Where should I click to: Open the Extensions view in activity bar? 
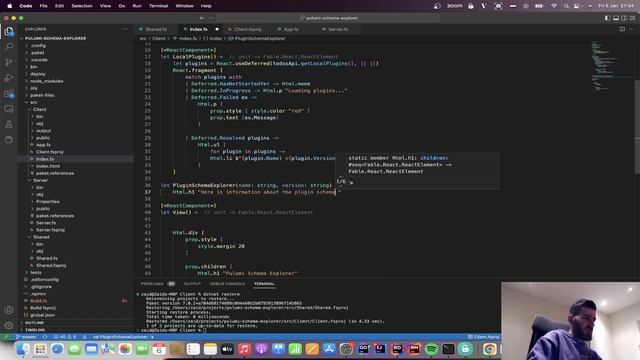coord(9,93)
